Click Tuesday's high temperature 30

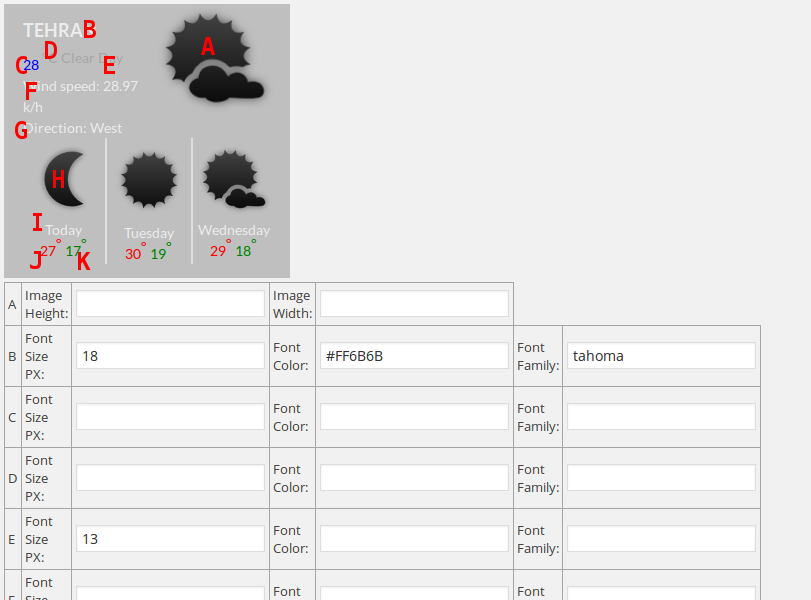coord(133,254)
